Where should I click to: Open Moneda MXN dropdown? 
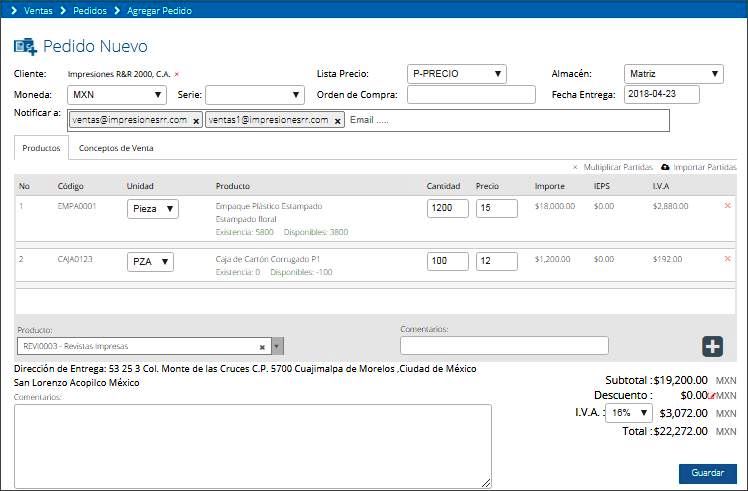(x=117, y=95)
